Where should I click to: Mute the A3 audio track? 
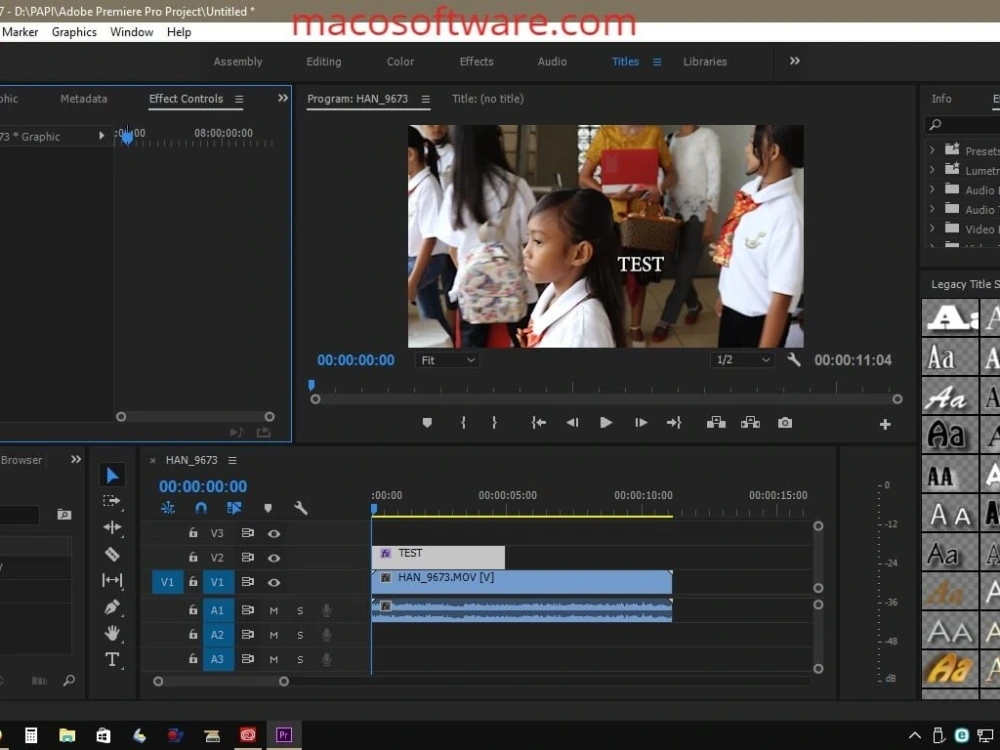click(x=274, y=659)
